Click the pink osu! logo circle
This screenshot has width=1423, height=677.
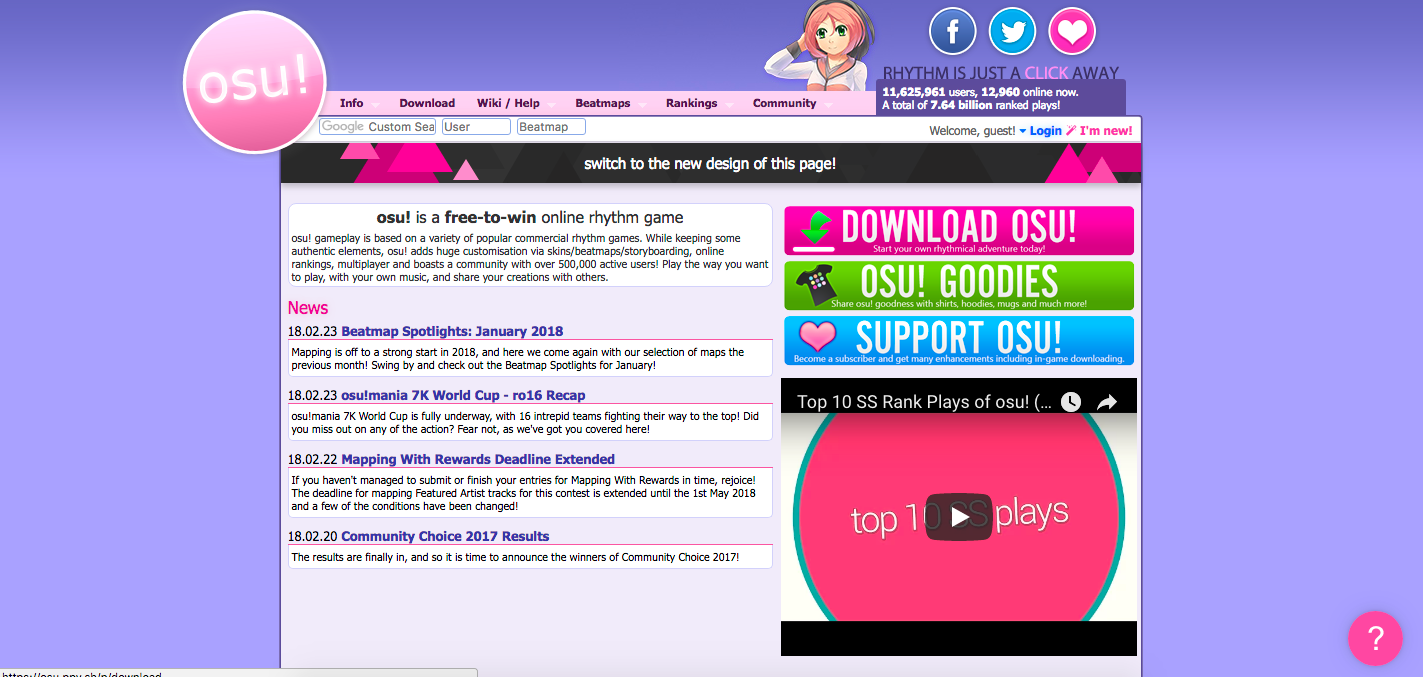[x=255, y=83]
